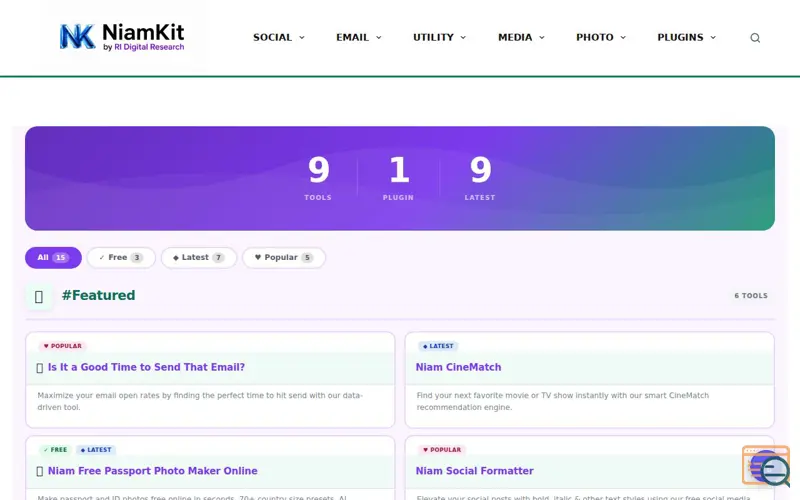Open the MEDIA navigation menu
The height and width of the screenshot is (500, 800).
(x=515, y=37)
